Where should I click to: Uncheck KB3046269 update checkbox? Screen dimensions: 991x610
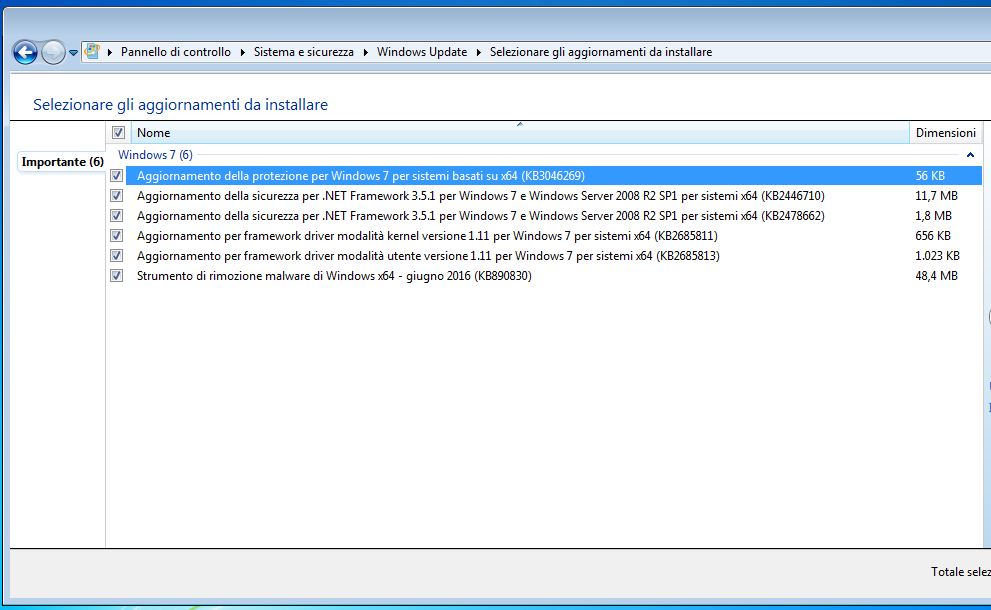point(116,175)
